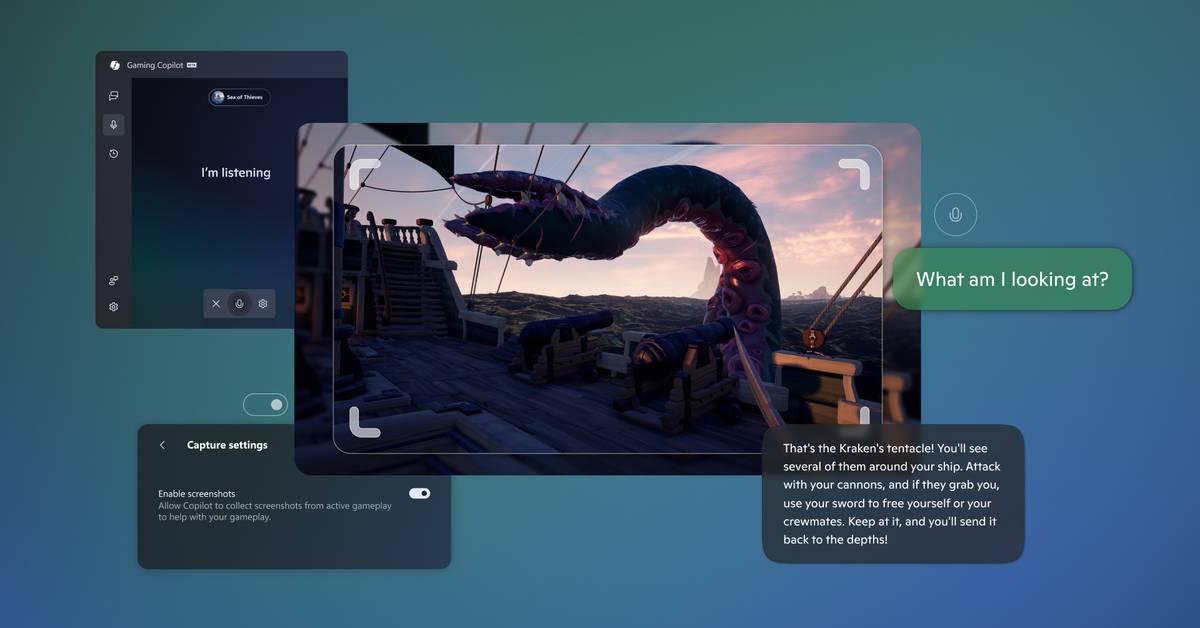Click the "What am I looking at?" bubble
1200x628 pixels.
coord(1011,279)
